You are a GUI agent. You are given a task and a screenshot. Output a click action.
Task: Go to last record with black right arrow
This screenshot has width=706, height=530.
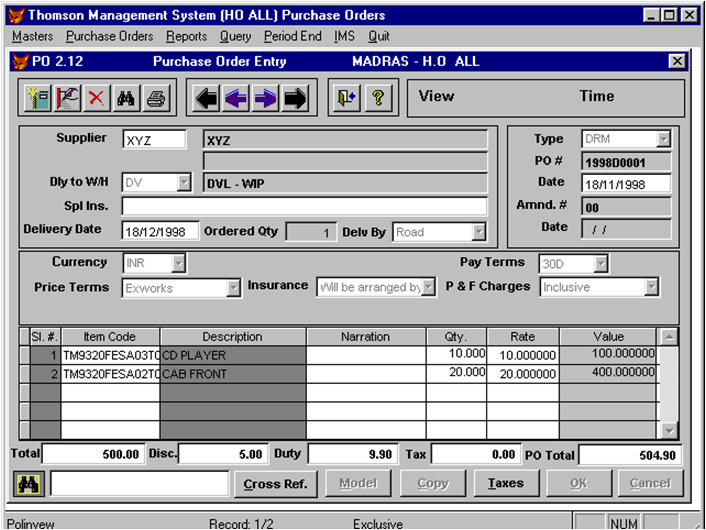(295, 98)
